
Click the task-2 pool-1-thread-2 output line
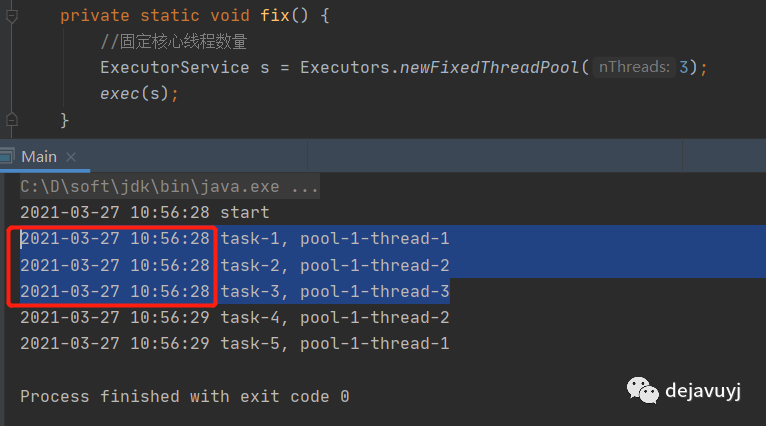[x=334, y=265]
